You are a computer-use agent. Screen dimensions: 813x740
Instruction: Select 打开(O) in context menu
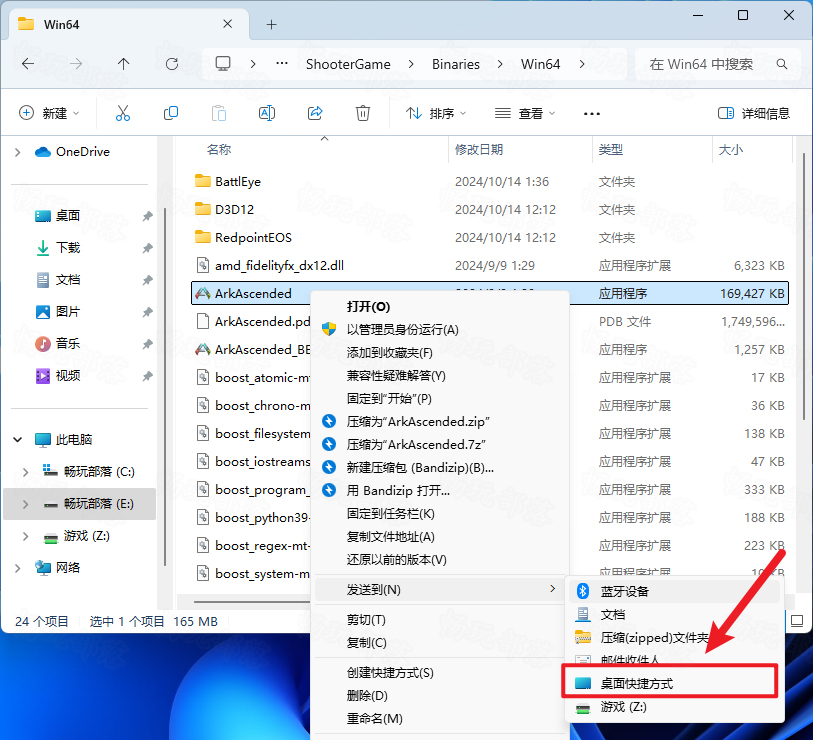click(440, 306)
